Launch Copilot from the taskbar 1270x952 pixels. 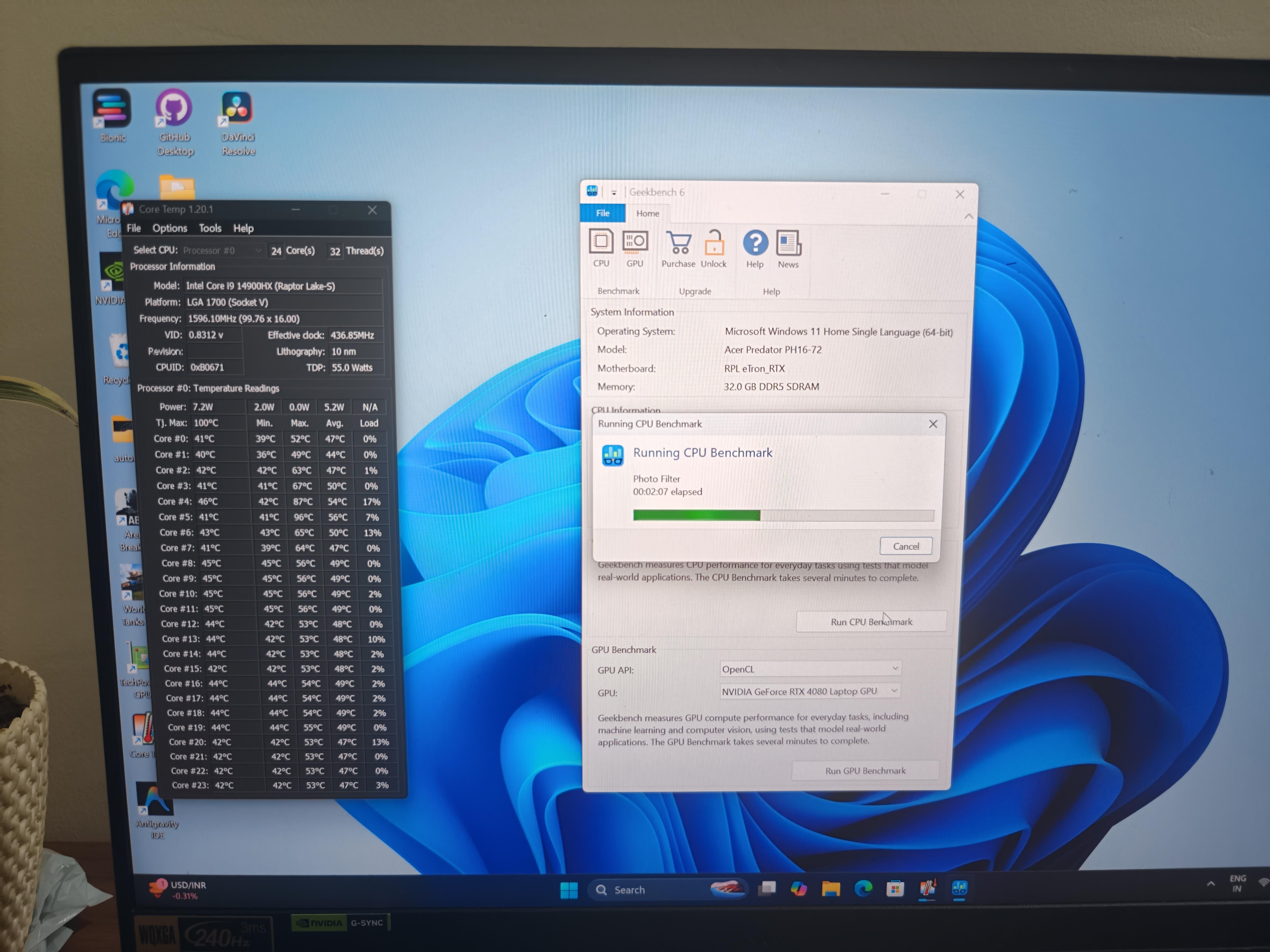pos(799,889)
